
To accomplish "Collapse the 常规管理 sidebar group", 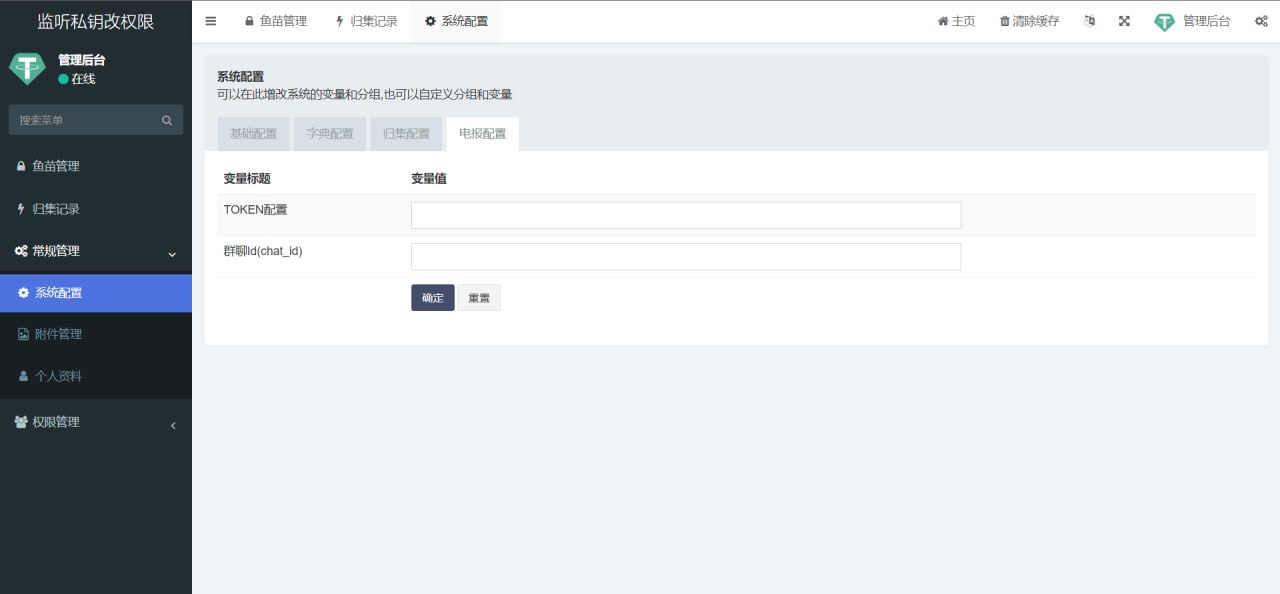I will point(96,252).
